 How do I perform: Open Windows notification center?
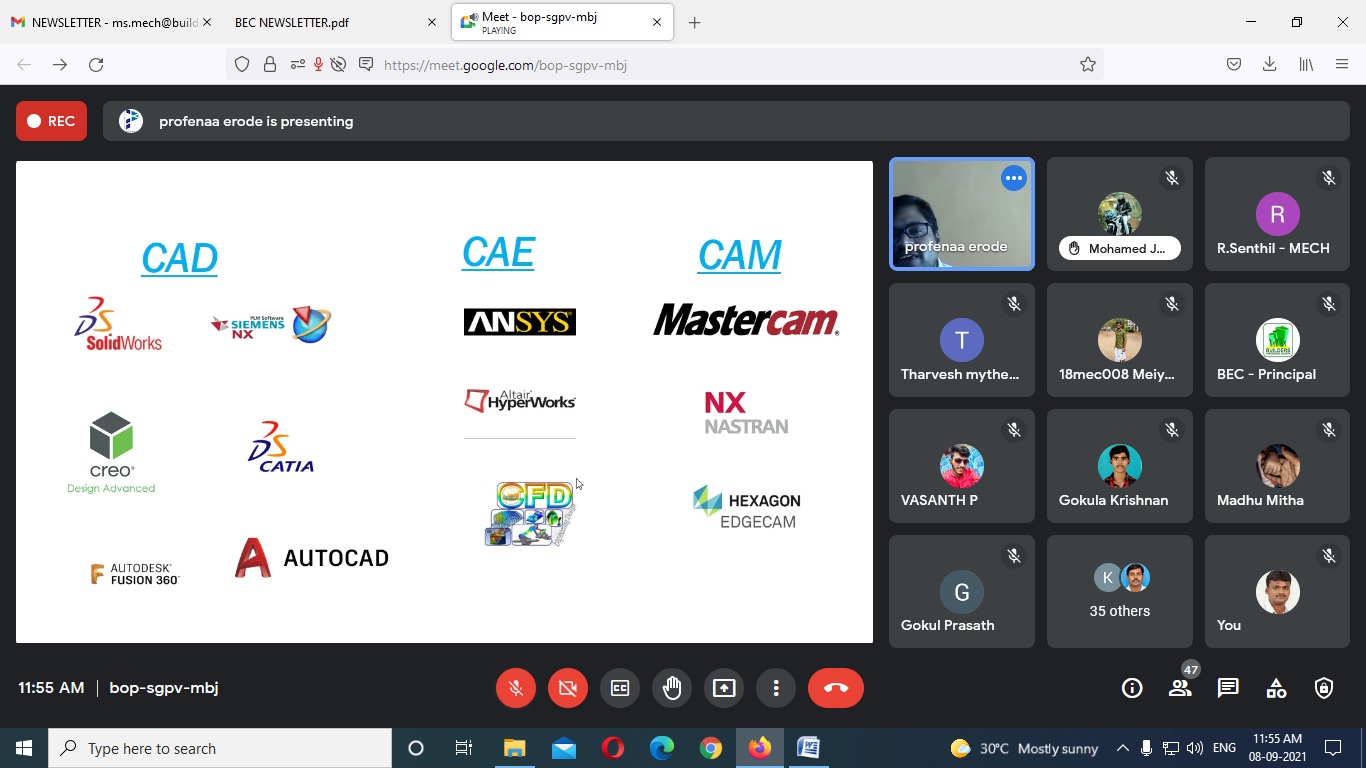(x=1333, y=748)
